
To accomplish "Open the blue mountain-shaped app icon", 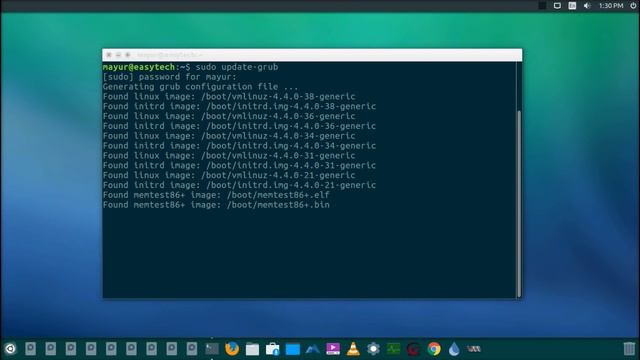I will click(313, 349).
